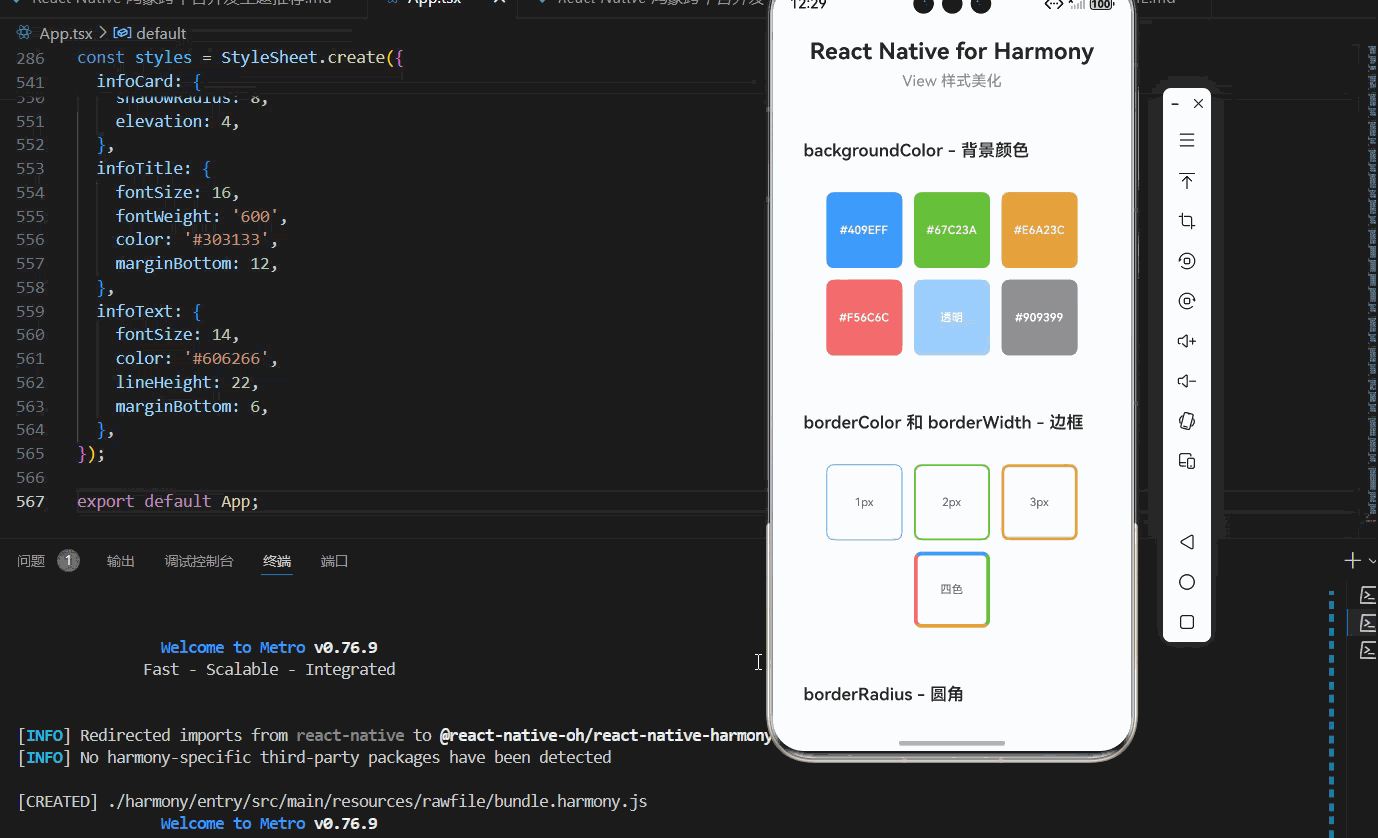Minimize the emulator side toolbar
Screen dimensions: 1378x838
(1175, 103)
